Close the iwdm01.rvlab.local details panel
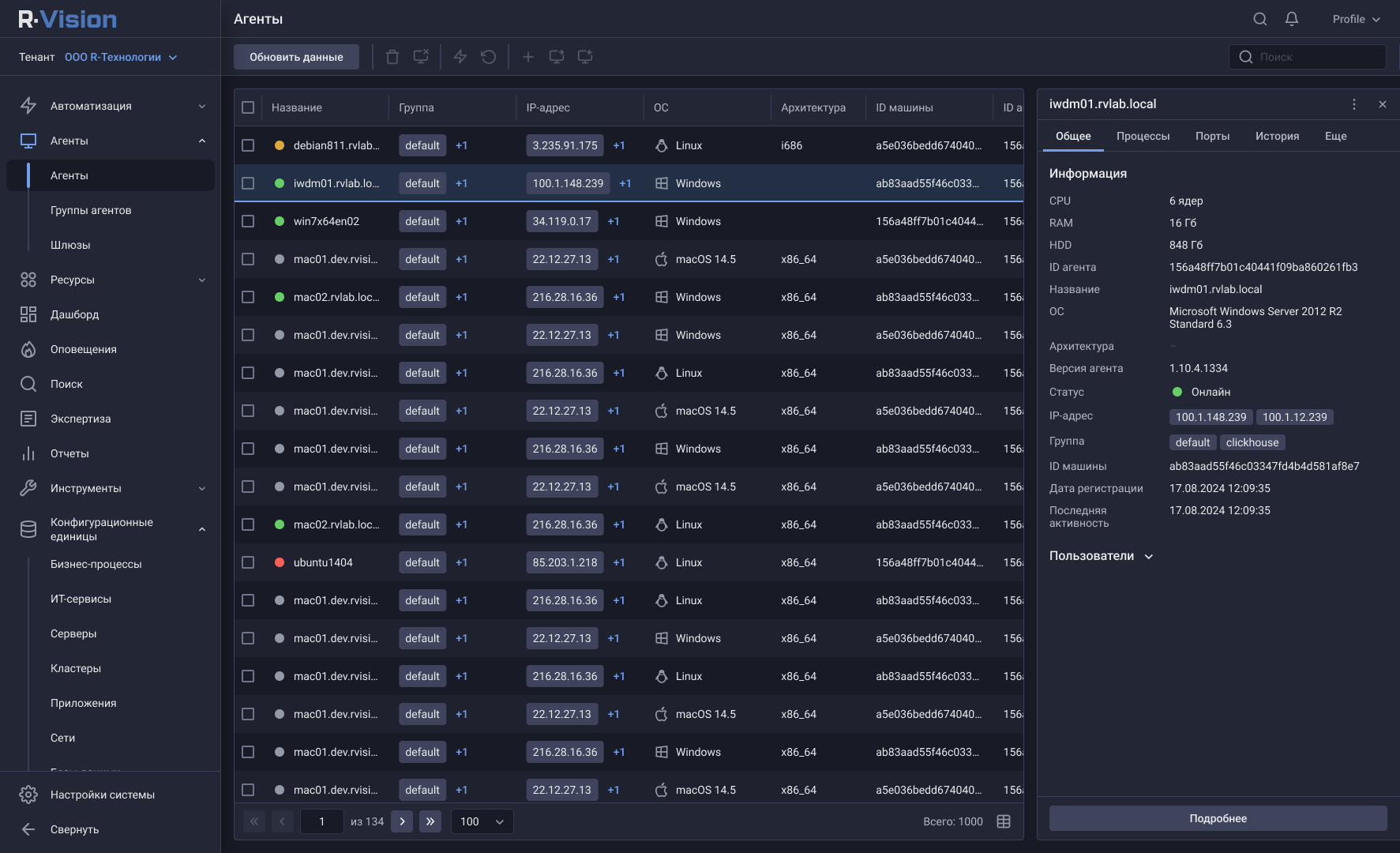 tap(1383, 104)
